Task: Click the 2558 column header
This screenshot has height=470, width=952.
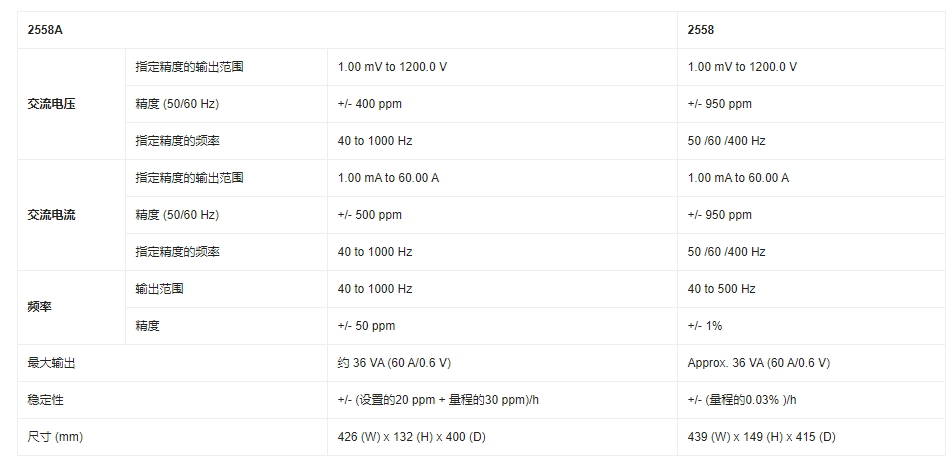Action: [x=701, y=30]
